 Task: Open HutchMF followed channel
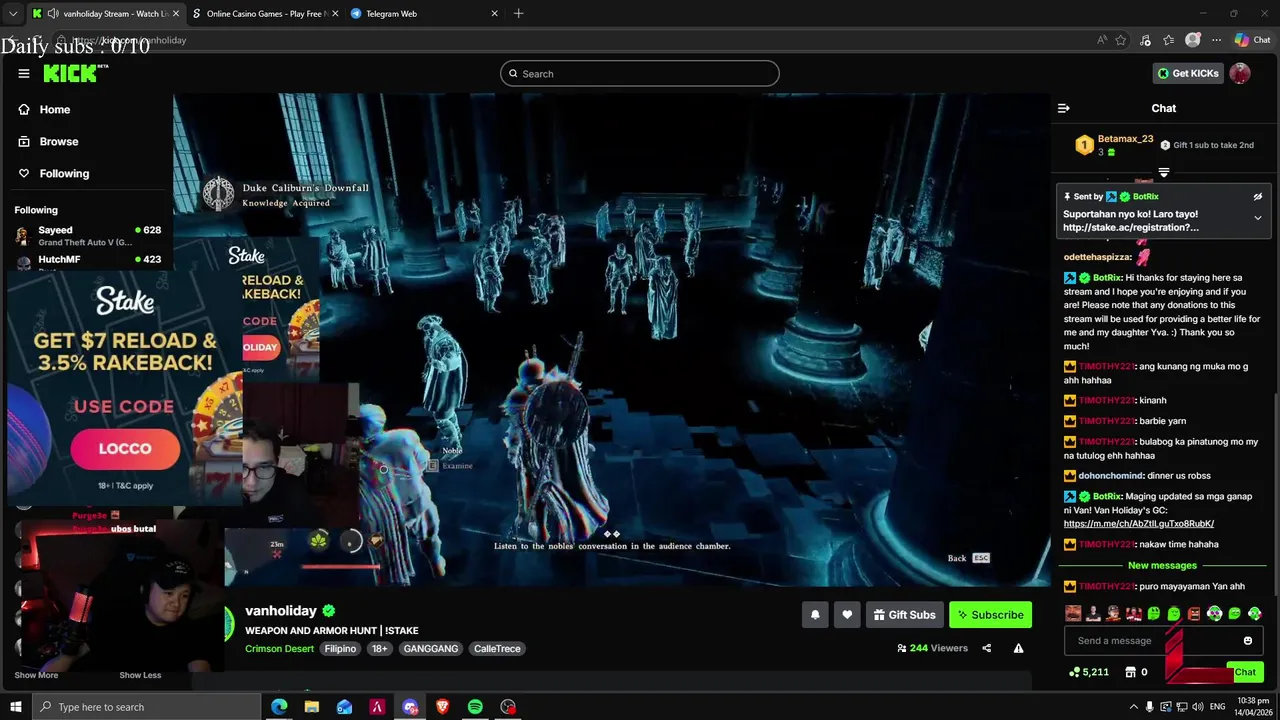pos(88,261)
